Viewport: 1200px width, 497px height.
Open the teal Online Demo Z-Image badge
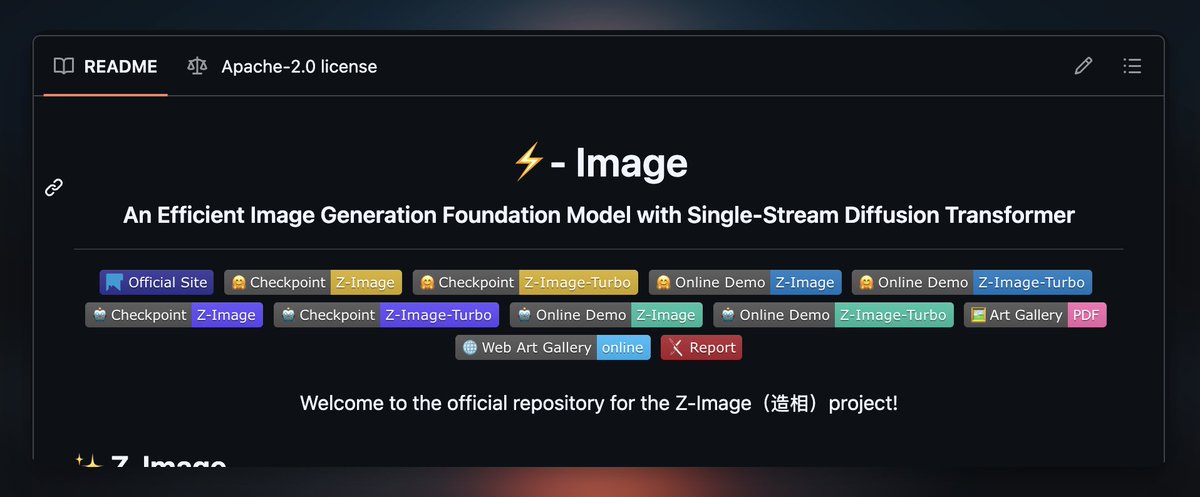[x=606, y=315]
